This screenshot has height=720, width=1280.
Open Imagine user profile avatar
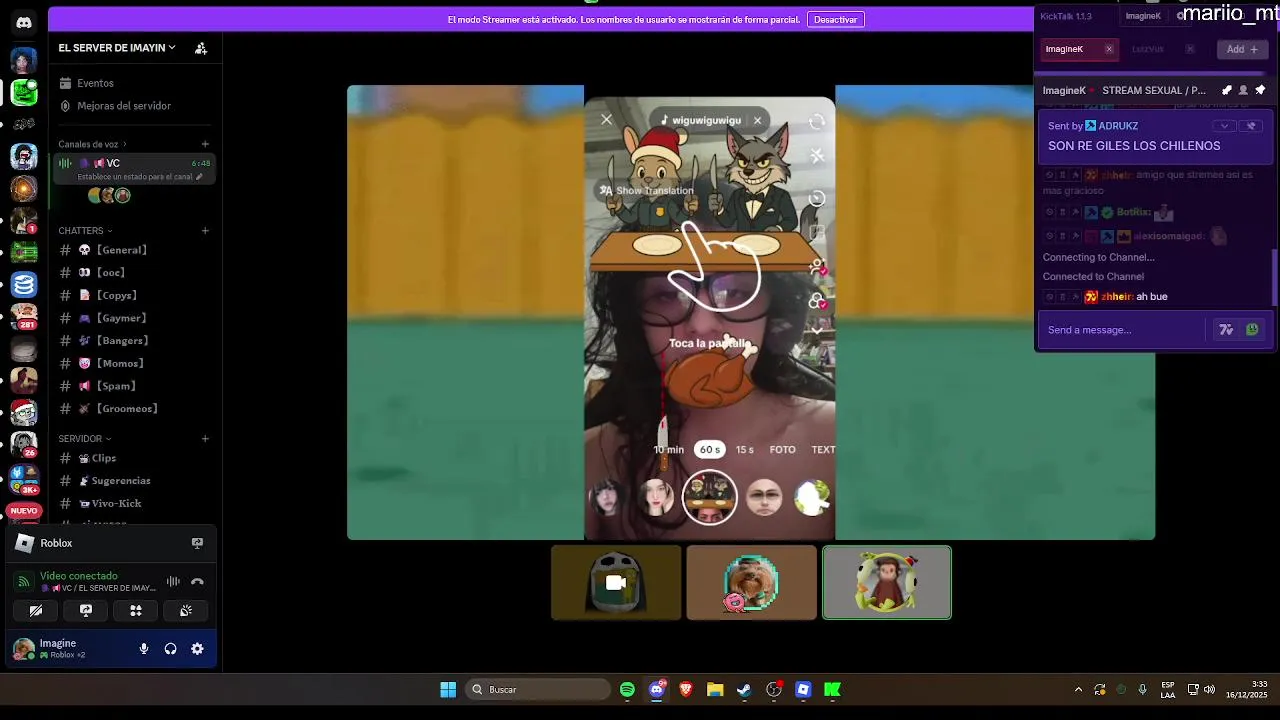[23, 649]
